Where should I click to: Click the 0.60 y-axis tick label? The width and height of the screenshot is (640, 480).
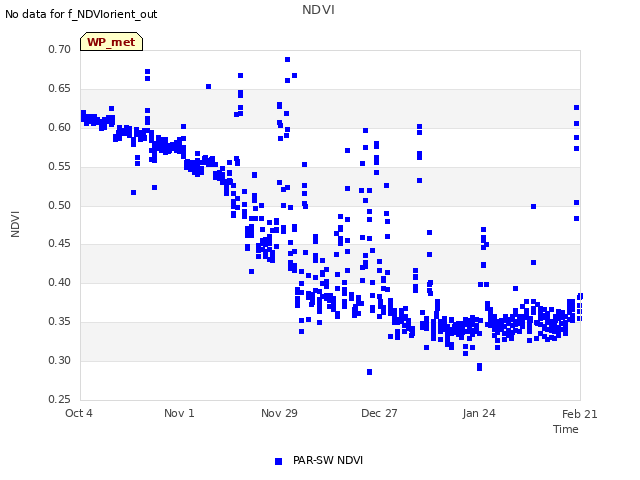[60, 127]
